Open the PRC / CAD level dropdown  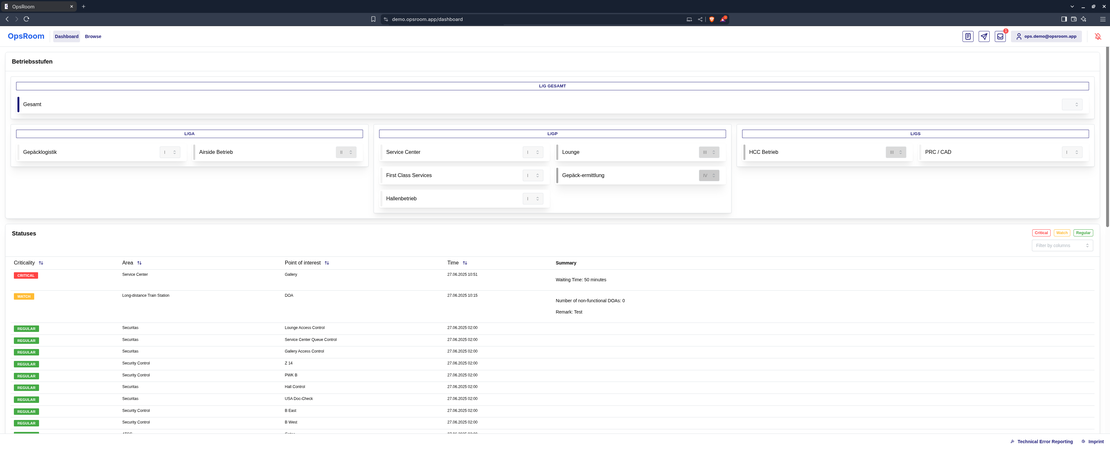[x=1072, y=152]
